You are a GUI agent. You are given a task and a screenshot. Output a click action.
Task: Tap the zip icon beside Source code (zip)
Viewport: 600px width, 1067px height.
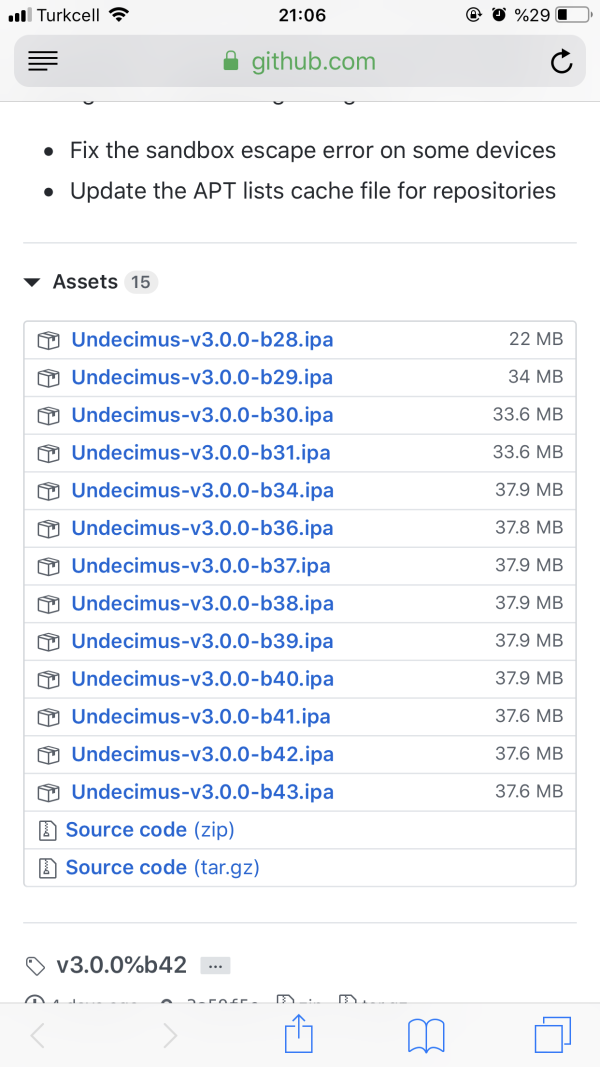tap(47, 830)
